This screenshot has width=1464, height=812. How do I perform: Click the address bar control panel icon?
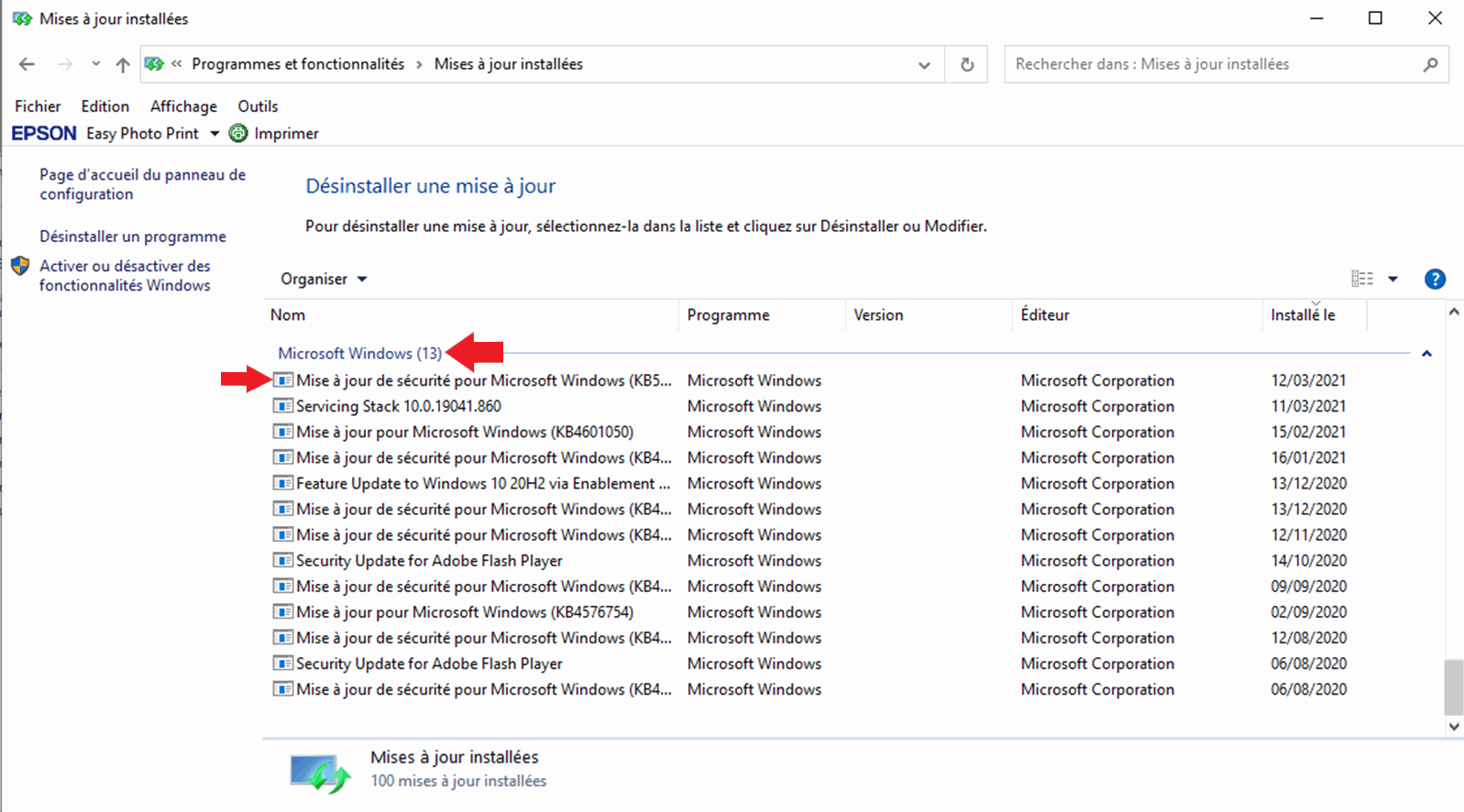click(154, 64)
